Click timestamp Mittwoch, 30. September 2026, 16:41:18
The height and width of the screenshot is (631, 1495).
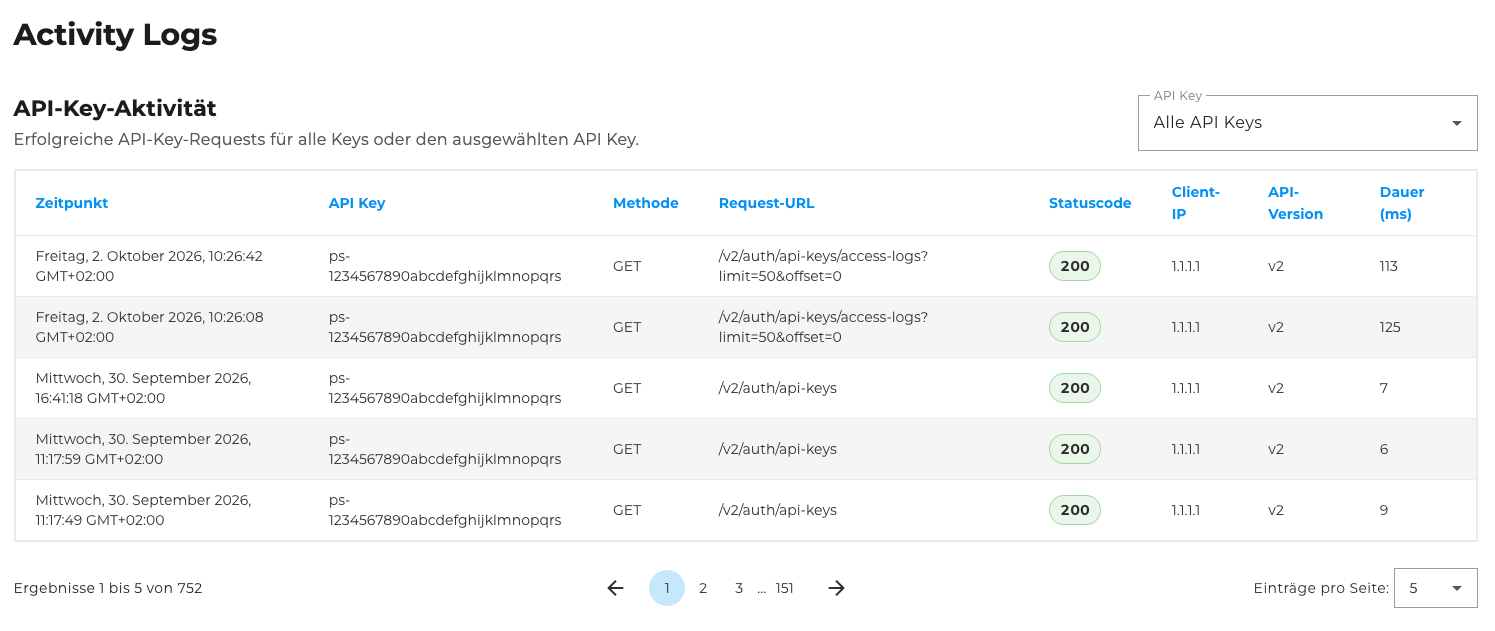[x=143, y=388]
